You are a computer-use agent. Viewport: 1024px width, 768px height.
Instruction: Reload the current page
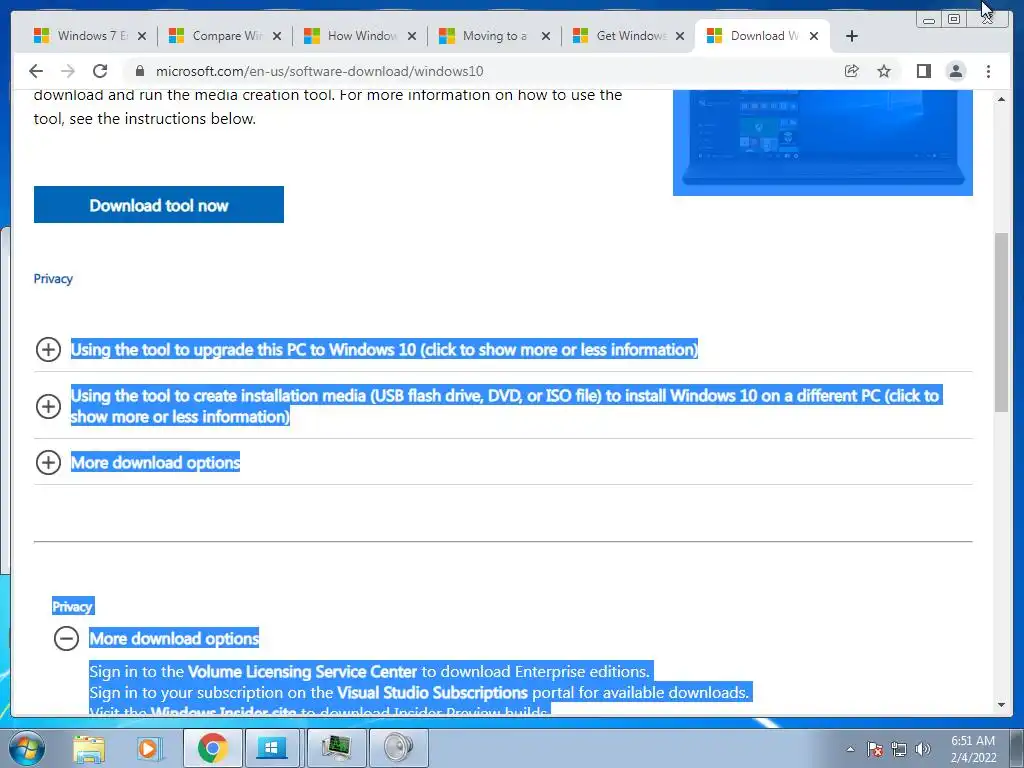coord(100,71)
